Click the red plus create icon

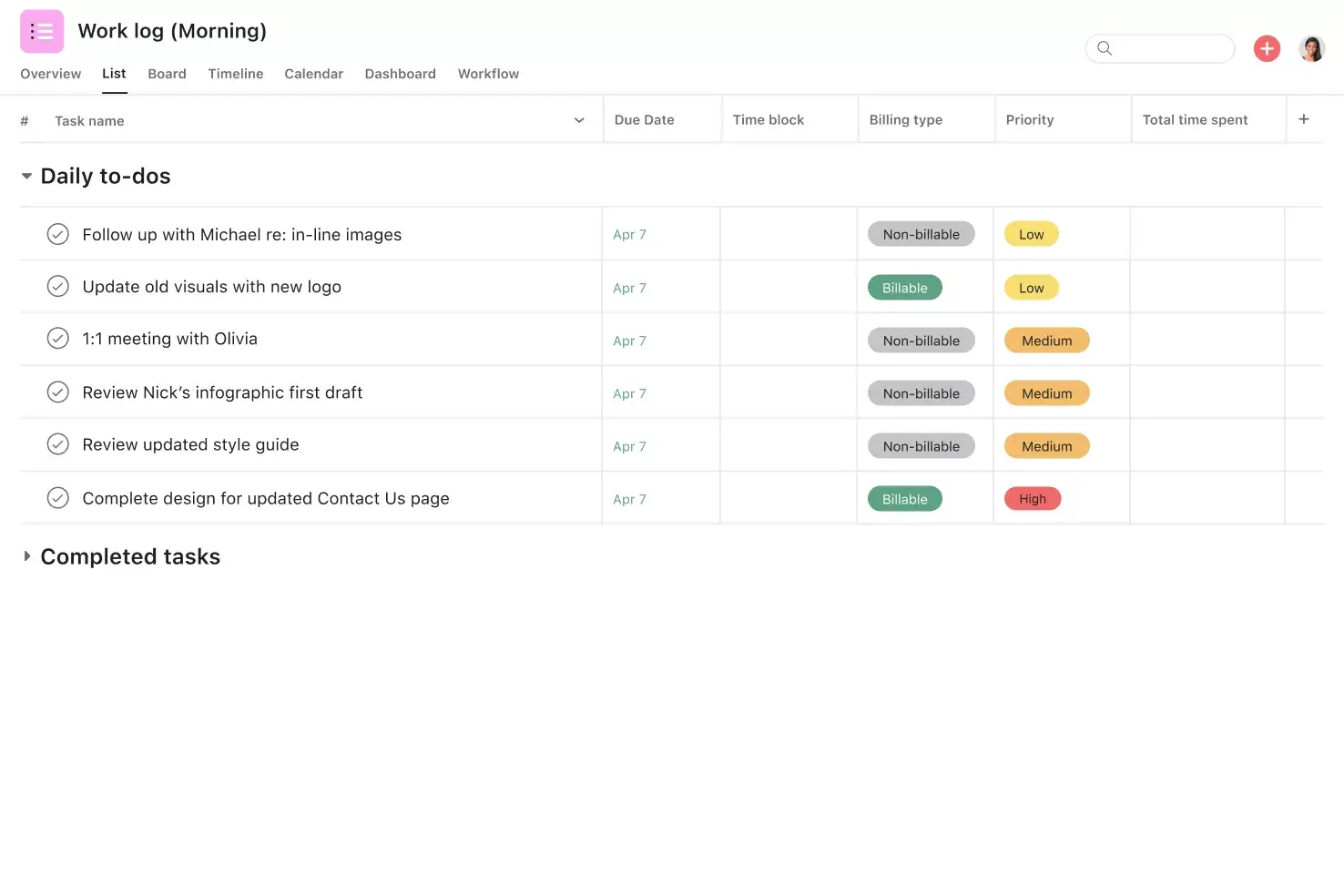pos(1267,48)
